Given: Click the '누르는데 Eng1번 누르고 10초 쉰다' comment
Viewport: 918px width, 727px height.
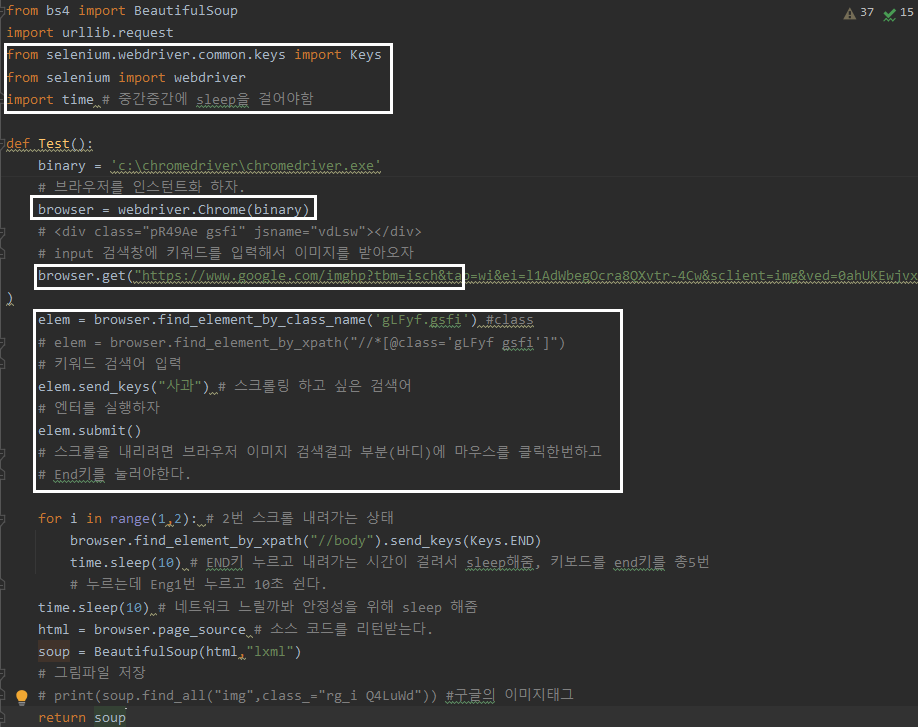Looking at the screenshot, I should click(x=198, y=584).
